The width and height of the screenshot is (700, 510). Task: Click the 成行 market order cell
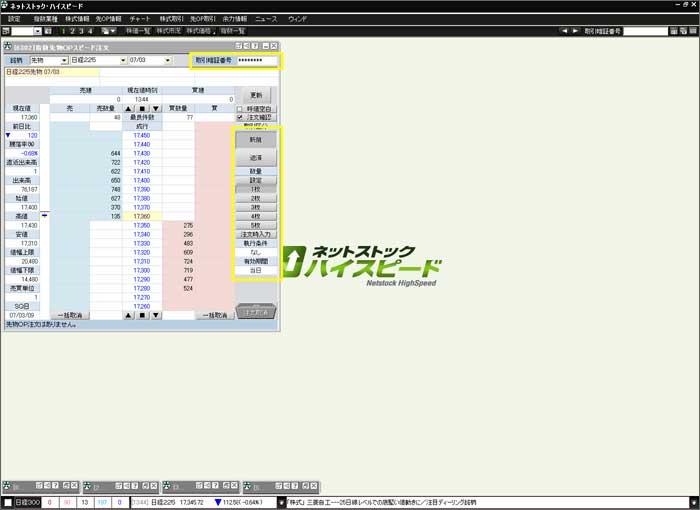tap(142, 126)
